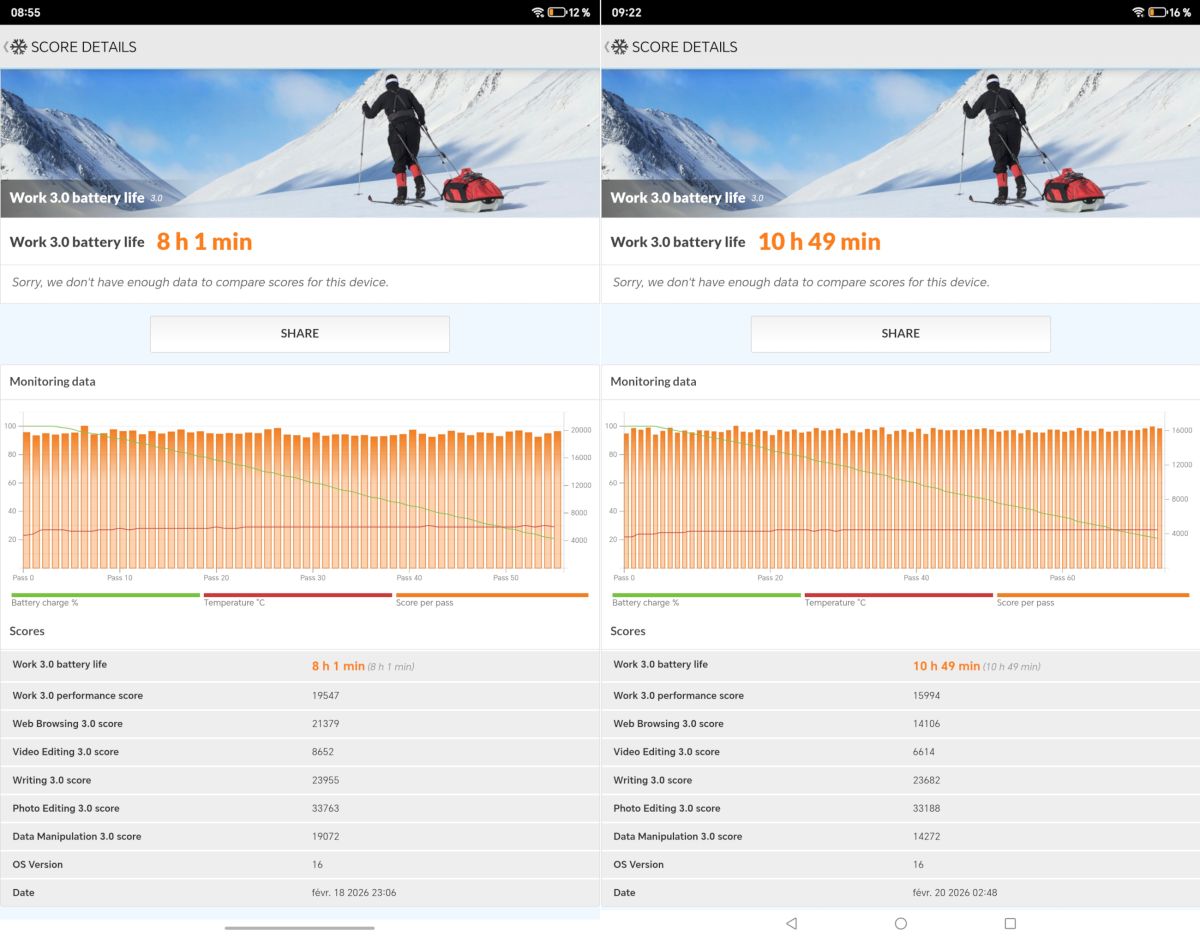Click SHARE under the 10 h 49 min result

point(900,334)
